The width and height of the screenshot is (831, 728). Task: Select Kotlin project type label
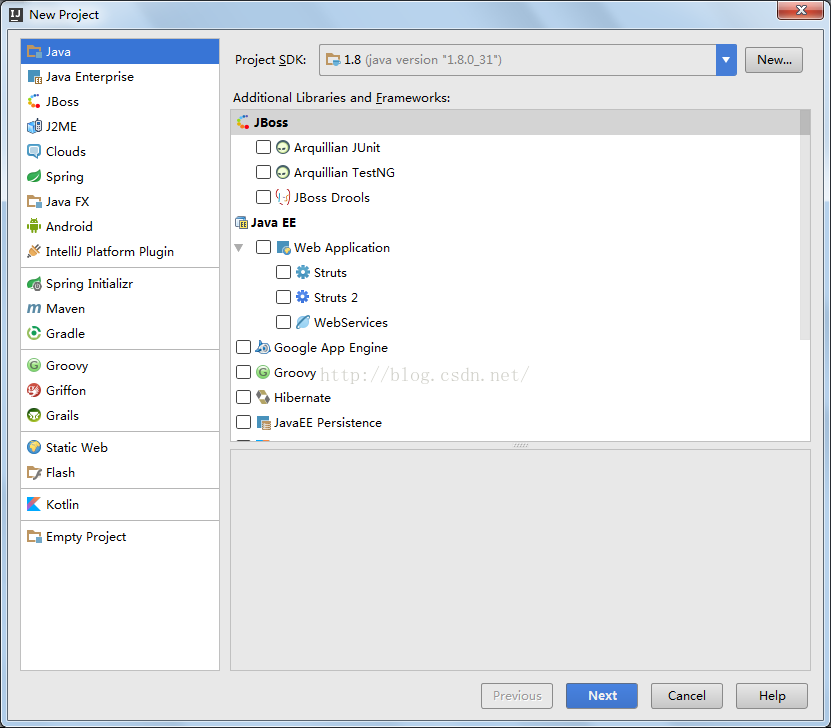[x=63, y=504]
